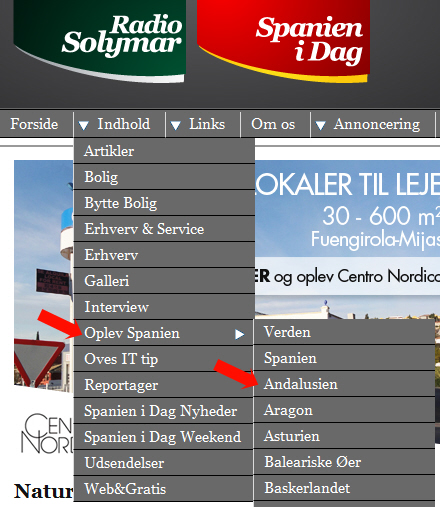Select Galleri in the dropdown

(x=164, y=281)
